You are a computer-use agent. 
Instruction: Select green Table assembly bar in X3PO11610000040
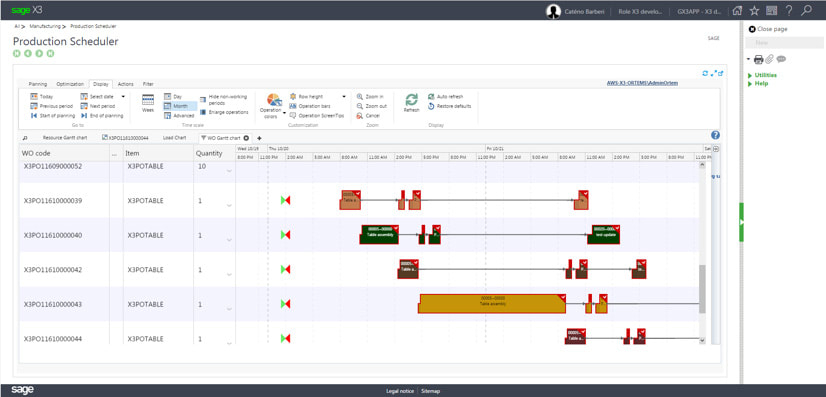click(x=379, y=234)
